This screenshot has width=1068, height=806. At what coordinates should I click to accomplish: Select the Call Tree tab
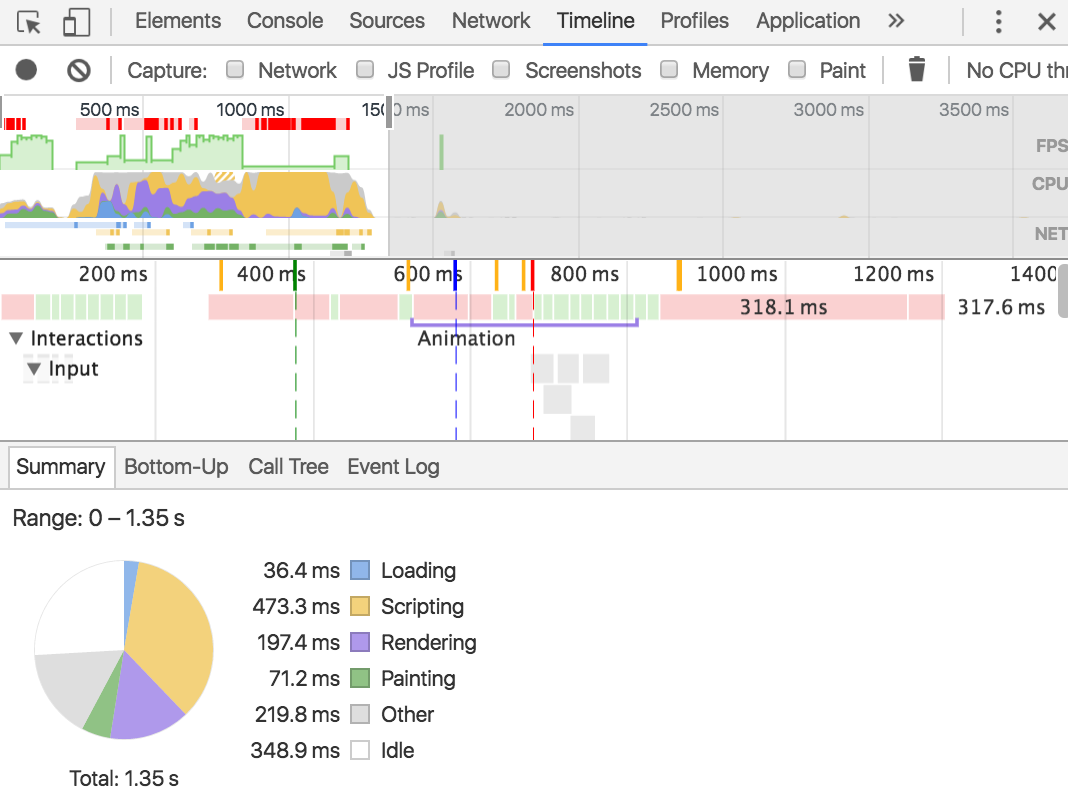288,467
